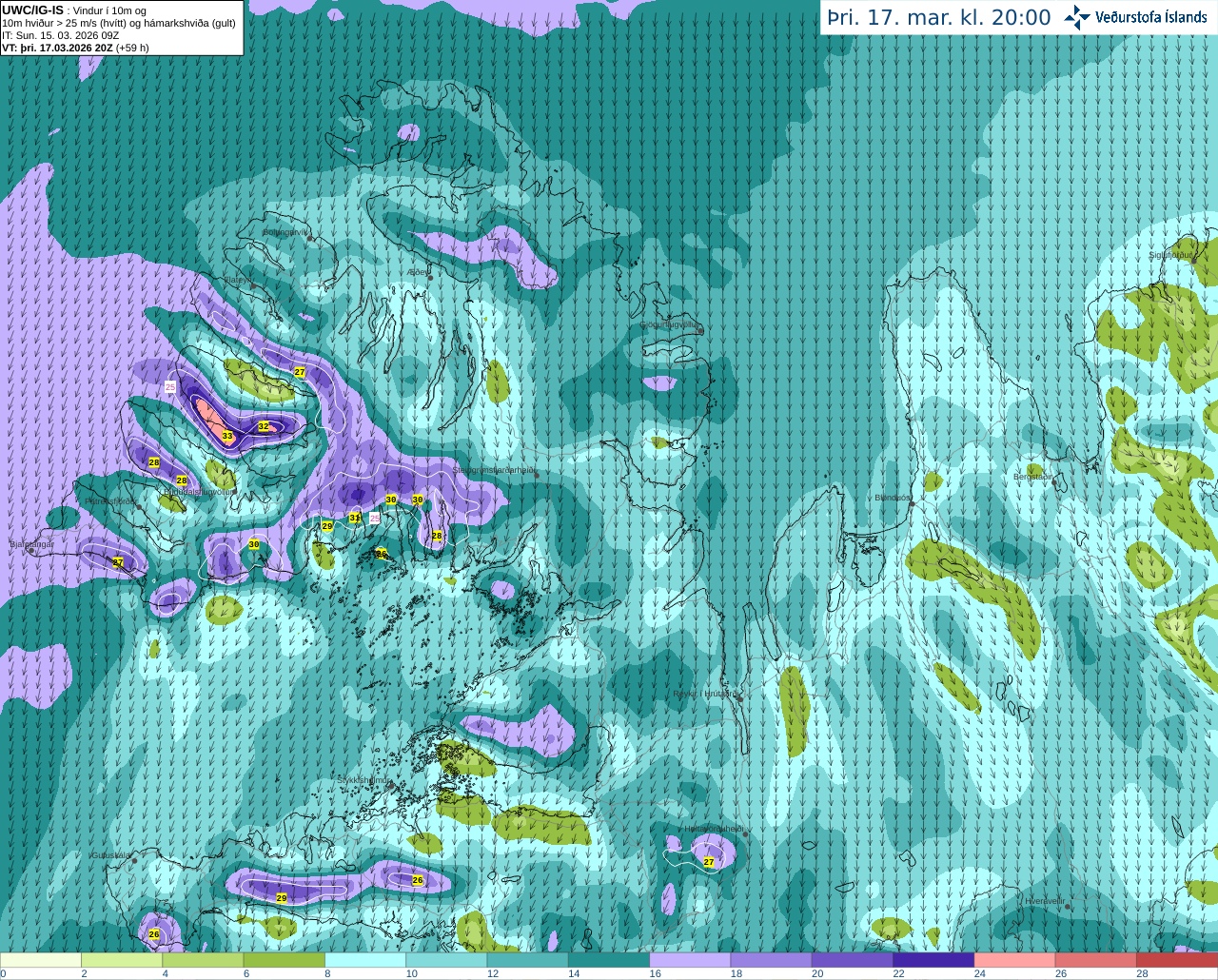1218x980 pixels.
Task: Select the 8–10 m/s pale cyan legend swatch
Action: [x=365, y=960]
